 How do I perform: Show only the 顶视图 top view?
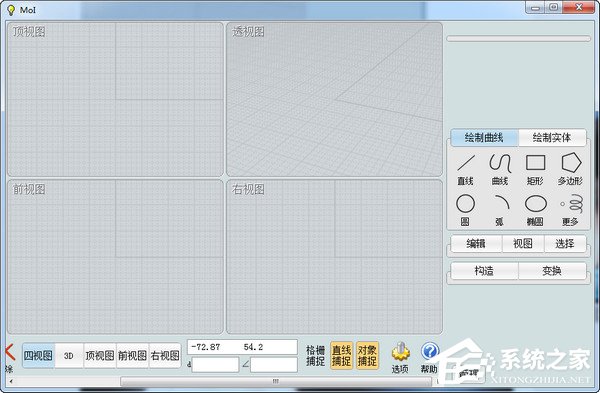(99, 355)
